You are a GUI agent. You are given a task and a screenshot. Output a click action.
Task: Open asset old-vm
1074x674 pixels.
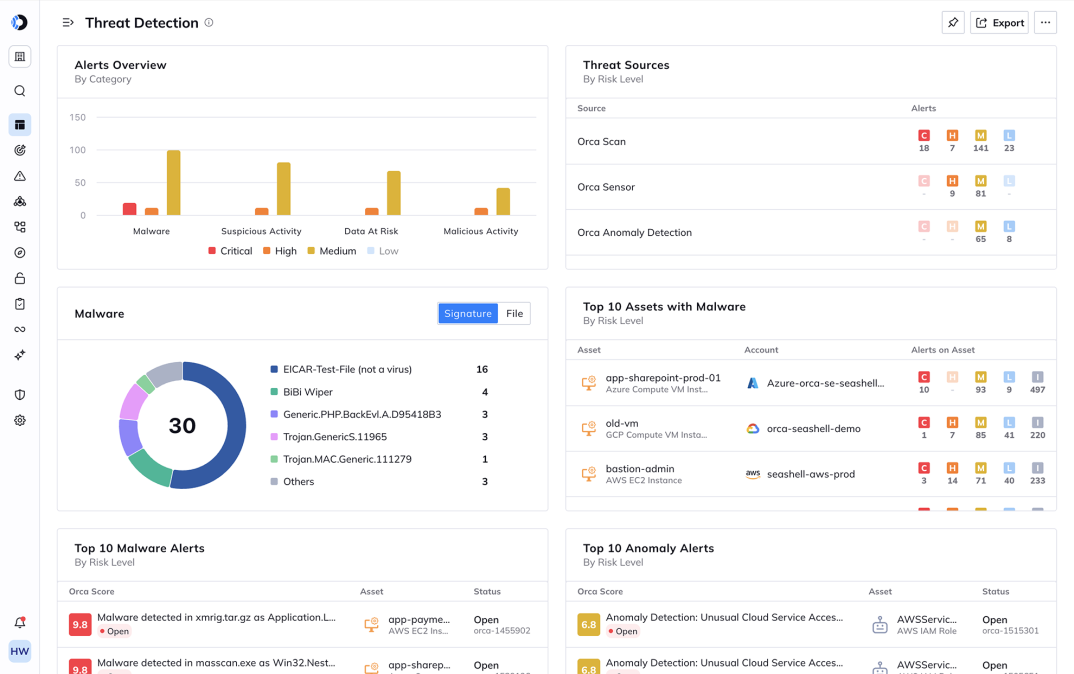(622, 423)
